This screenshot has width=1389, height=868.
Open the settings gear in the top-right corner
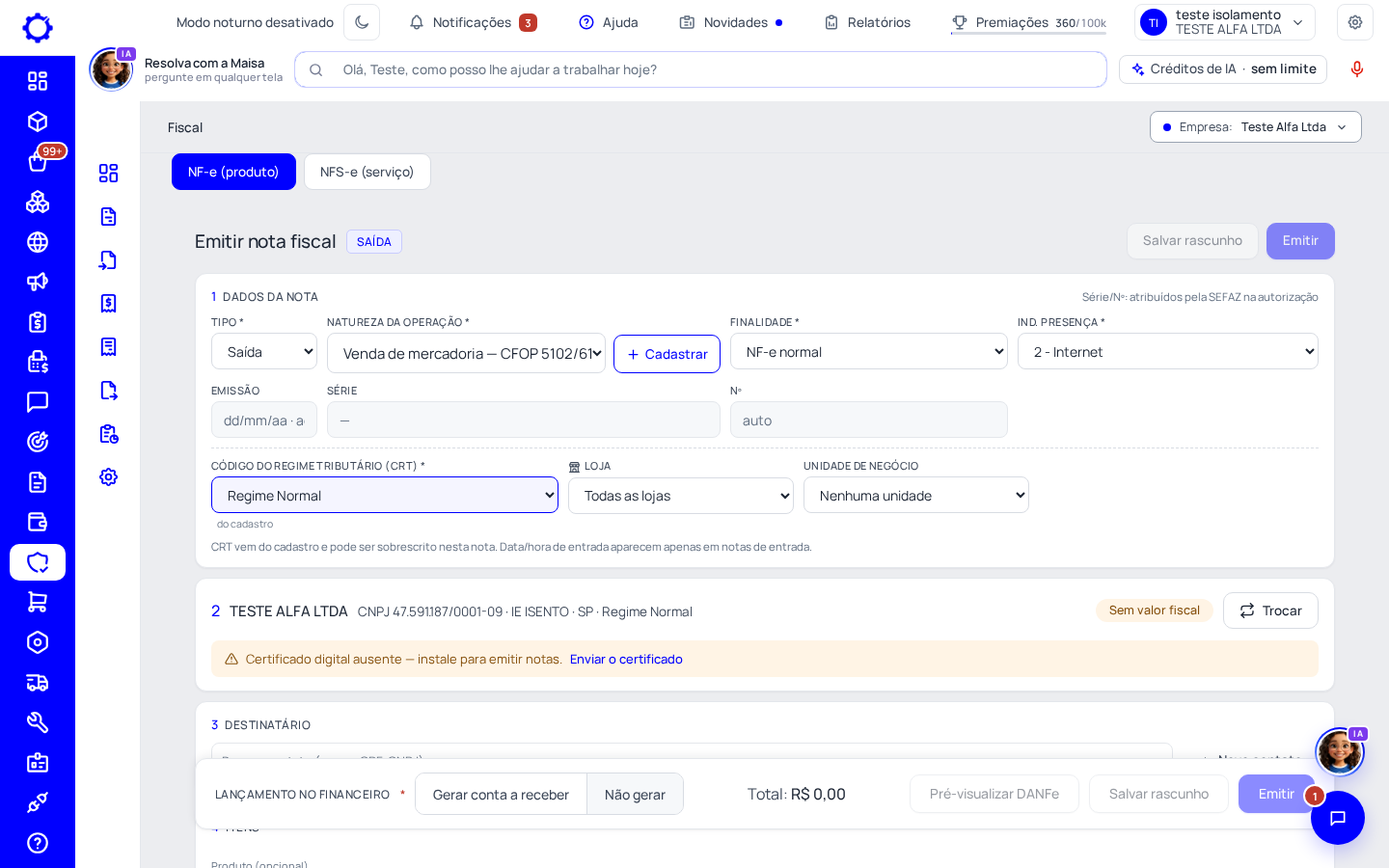[x=1355, y=22]
